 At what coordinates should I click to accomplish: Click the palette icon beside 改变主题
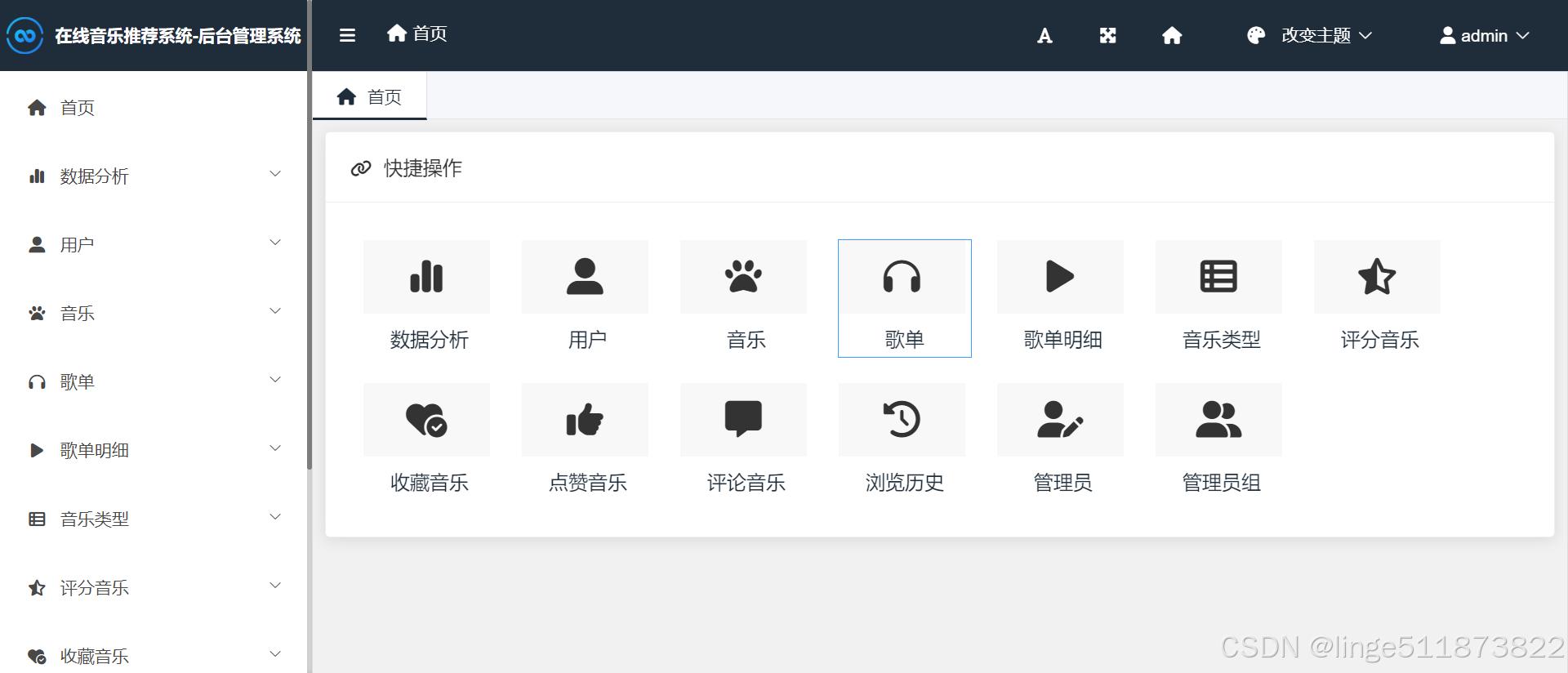click(x=1256, y=35)
